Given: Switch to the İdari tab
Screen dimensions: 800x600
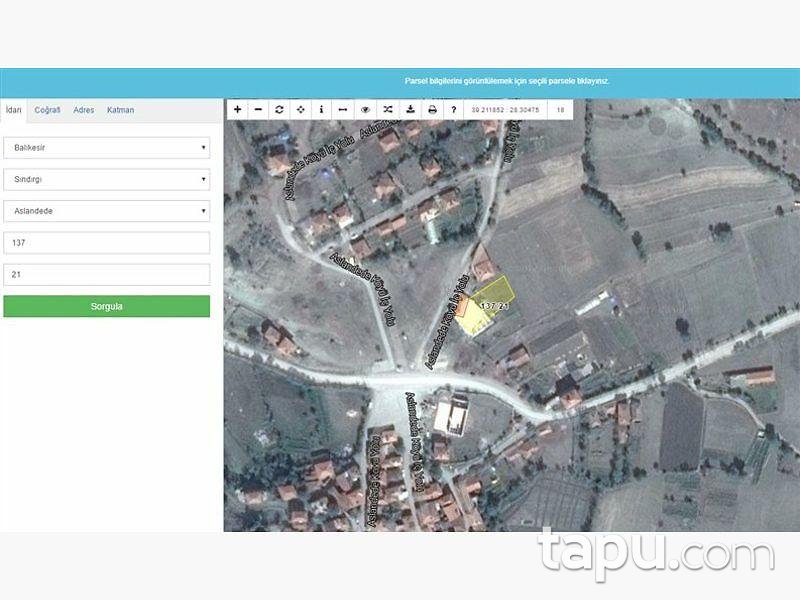Looking at the screenshot, I should (x=14, y=110).
